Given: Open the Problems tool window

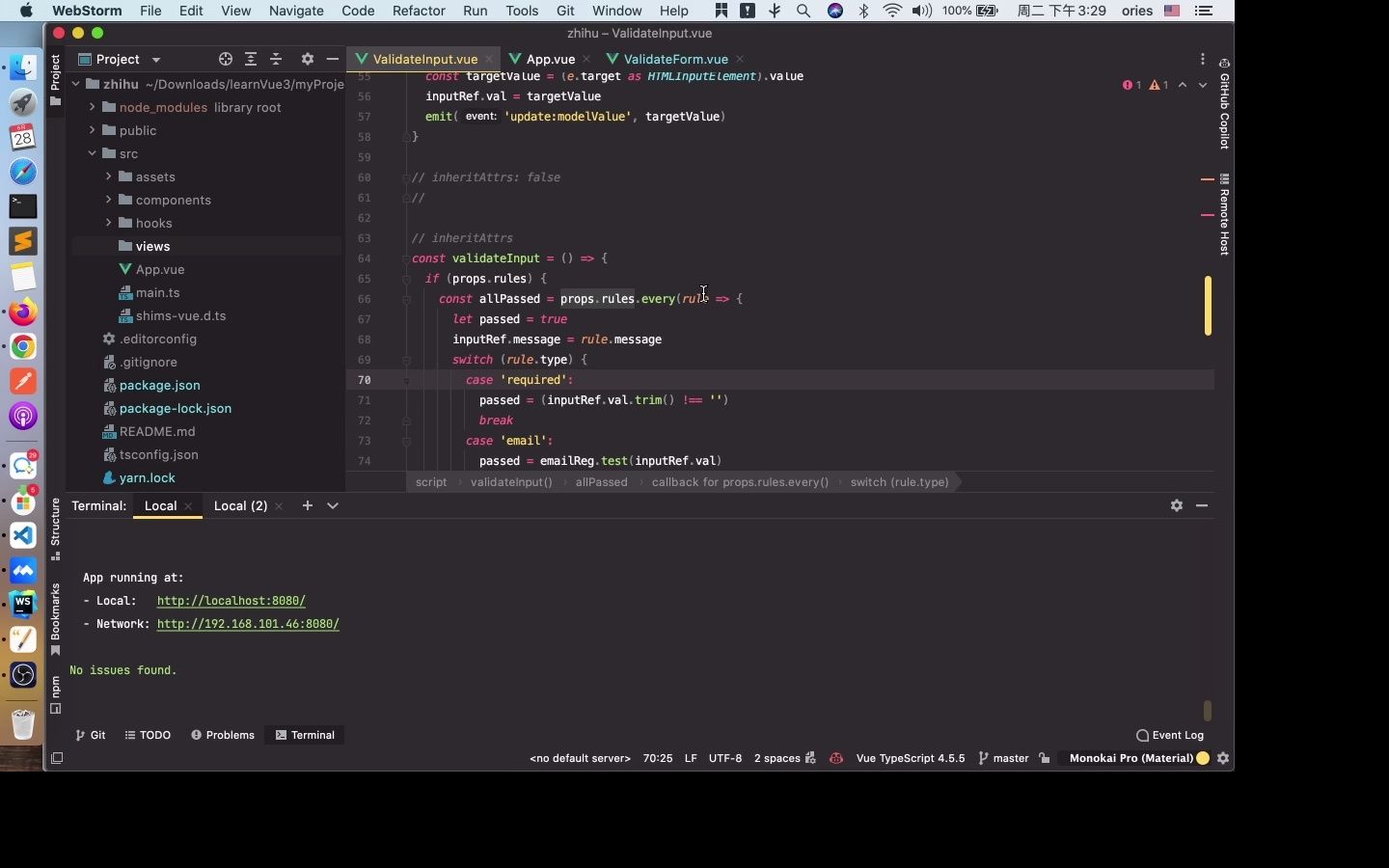Looking at the screenshot, I should pyautogui.click(x=223, y=735).
